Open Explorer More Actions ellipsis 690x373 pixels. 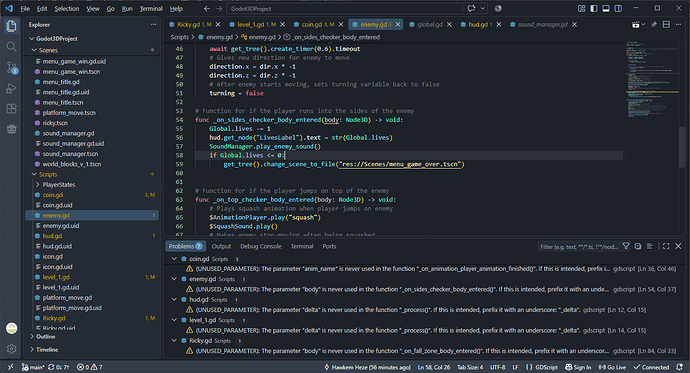pos(153,25)
